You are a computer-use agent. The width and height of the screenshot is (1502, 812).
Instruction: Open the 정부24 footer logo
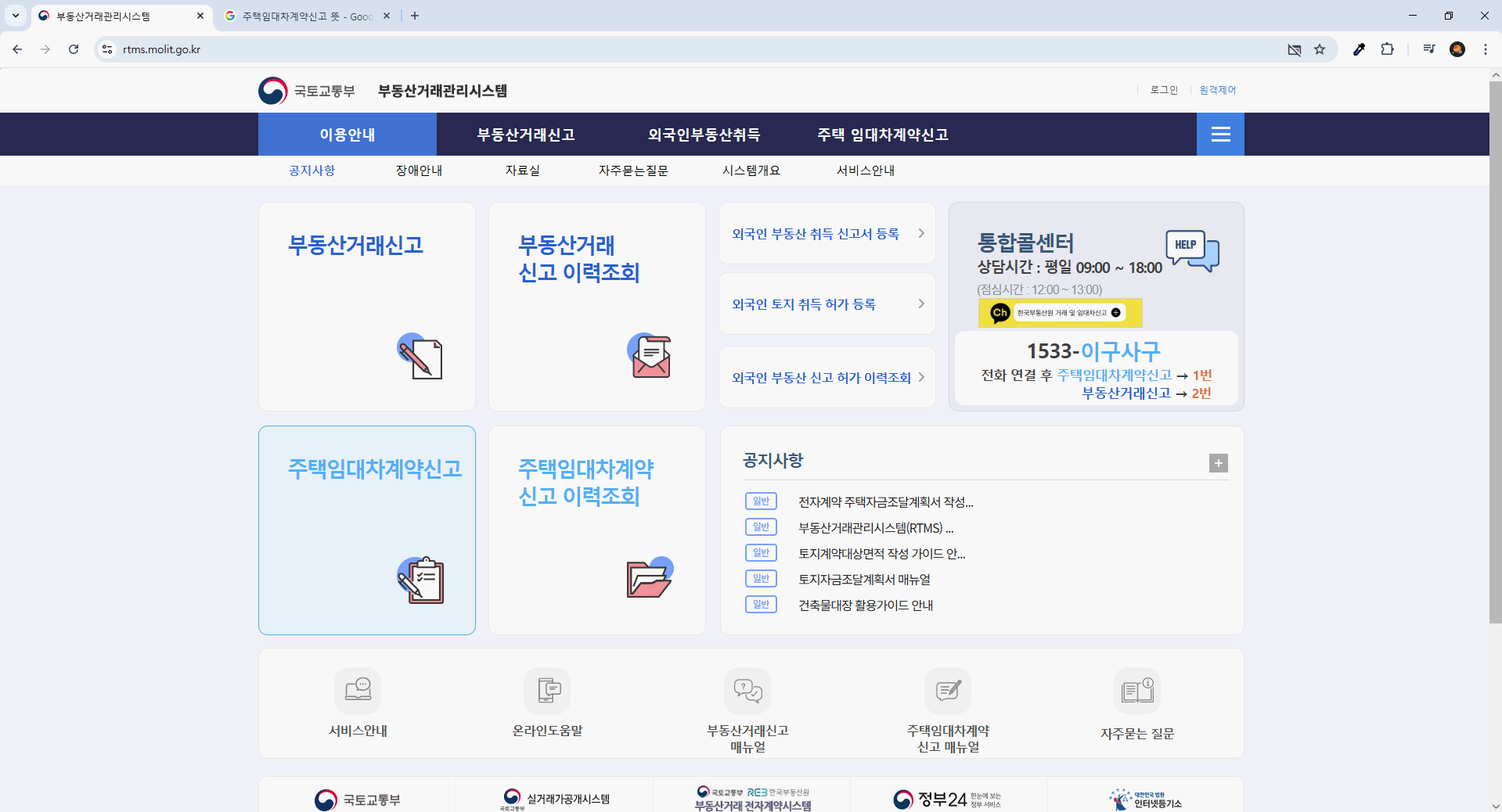click(x=946, y=799)
